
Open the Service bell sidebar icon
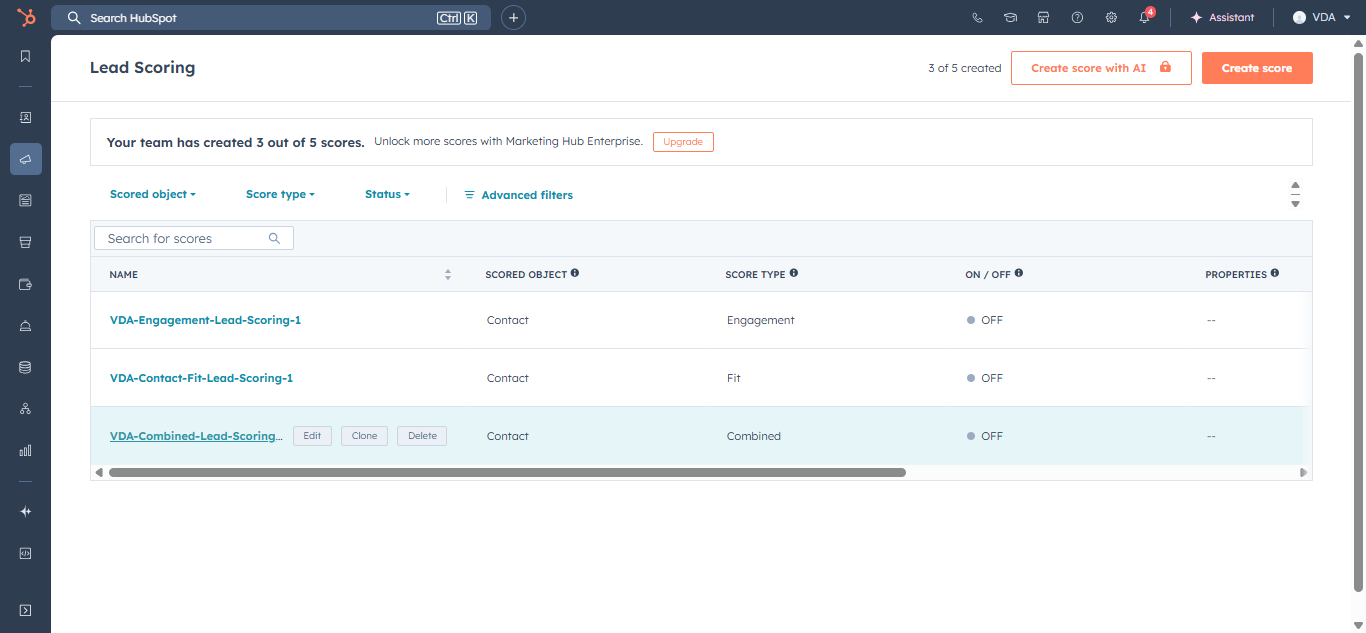coord(26,326)
